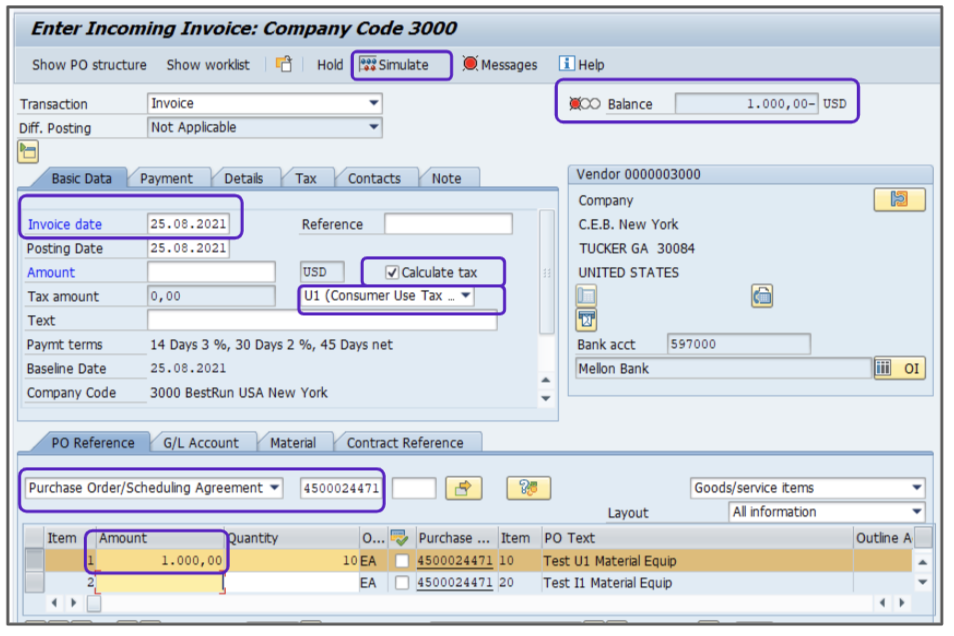Click the items table horizontal scrollbar
The width and height of the screenshot is (954, 636).
(x=480, y=604)
